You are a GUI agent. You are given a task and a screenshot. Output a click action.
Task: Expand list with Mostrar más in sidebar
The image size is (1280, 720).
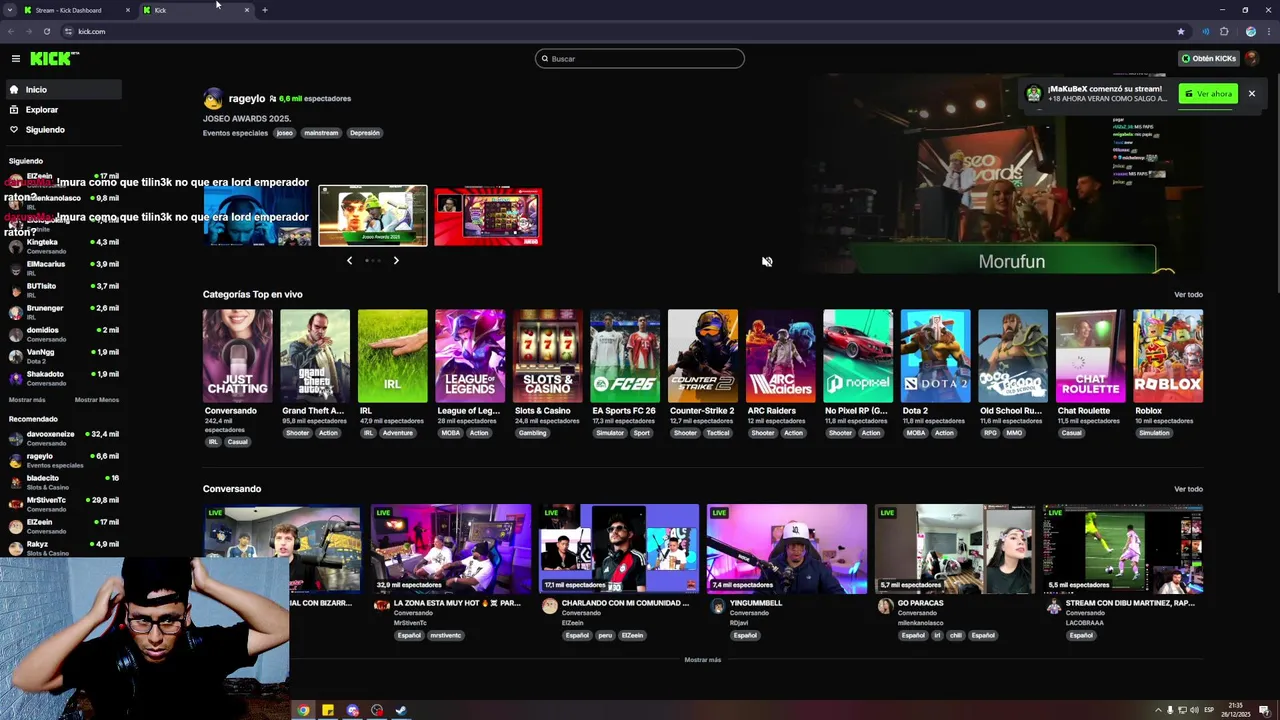[27, 400]
